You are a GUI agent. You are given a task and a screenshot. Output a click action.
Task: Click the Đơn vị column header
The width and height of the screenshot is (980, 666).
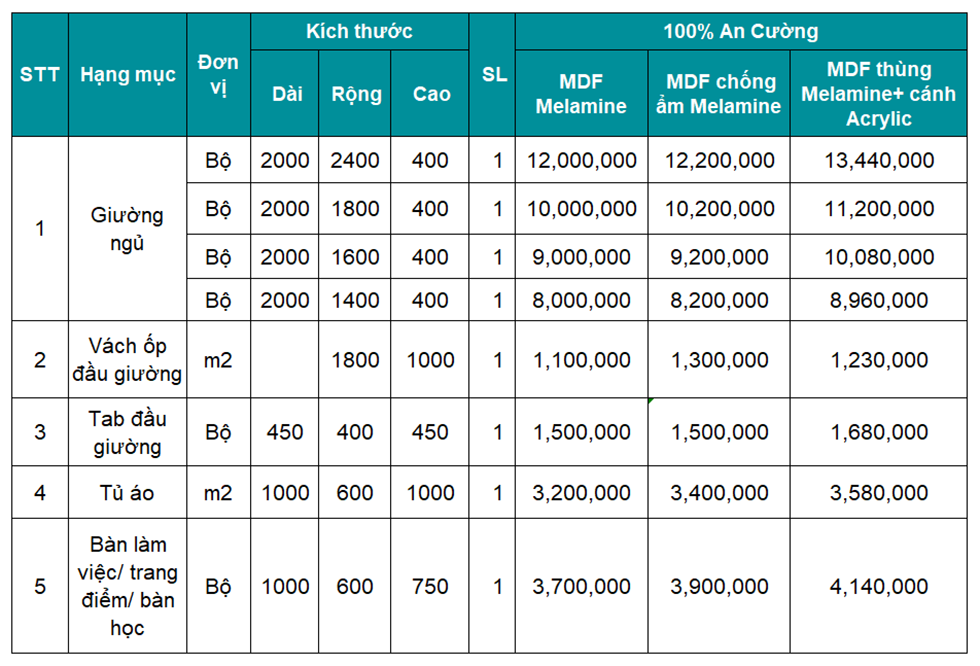pyautogui.click(x=218, y=74)
